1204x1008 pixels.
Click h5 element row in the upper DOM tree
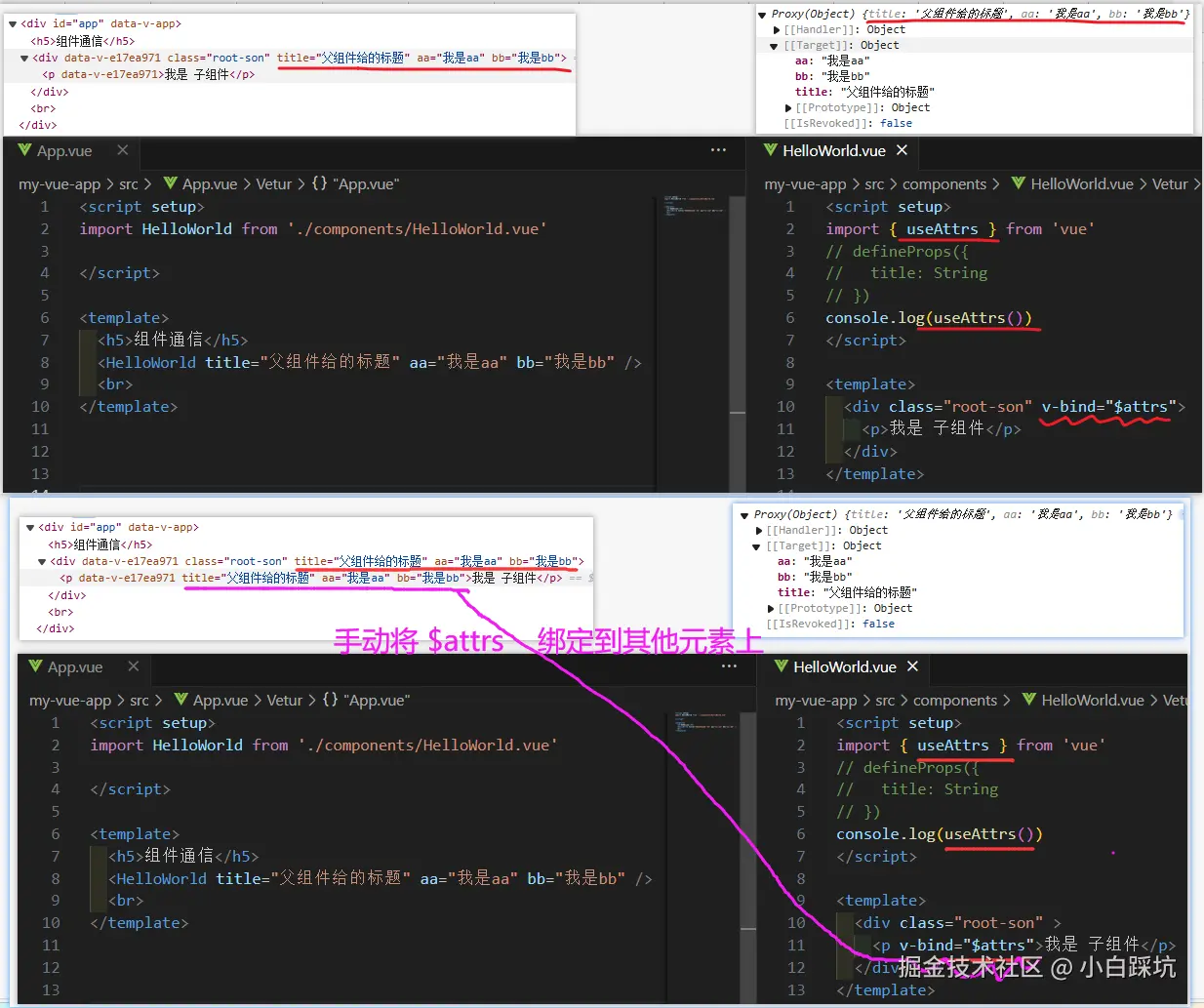[x=83, y=41]
